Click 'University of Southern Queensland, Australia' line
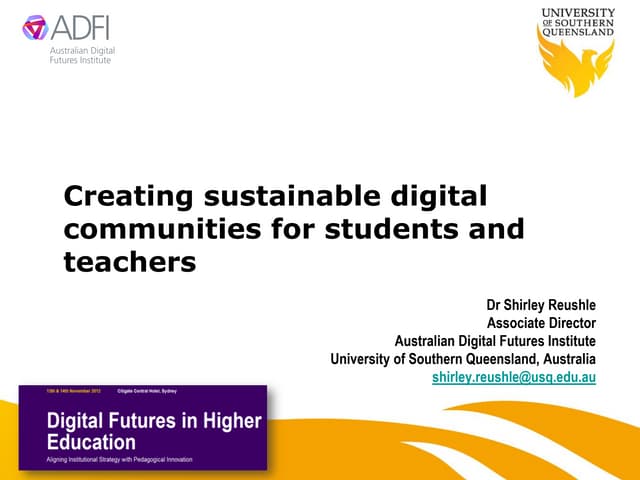640x480 pixels. click(x=463, y=359)
